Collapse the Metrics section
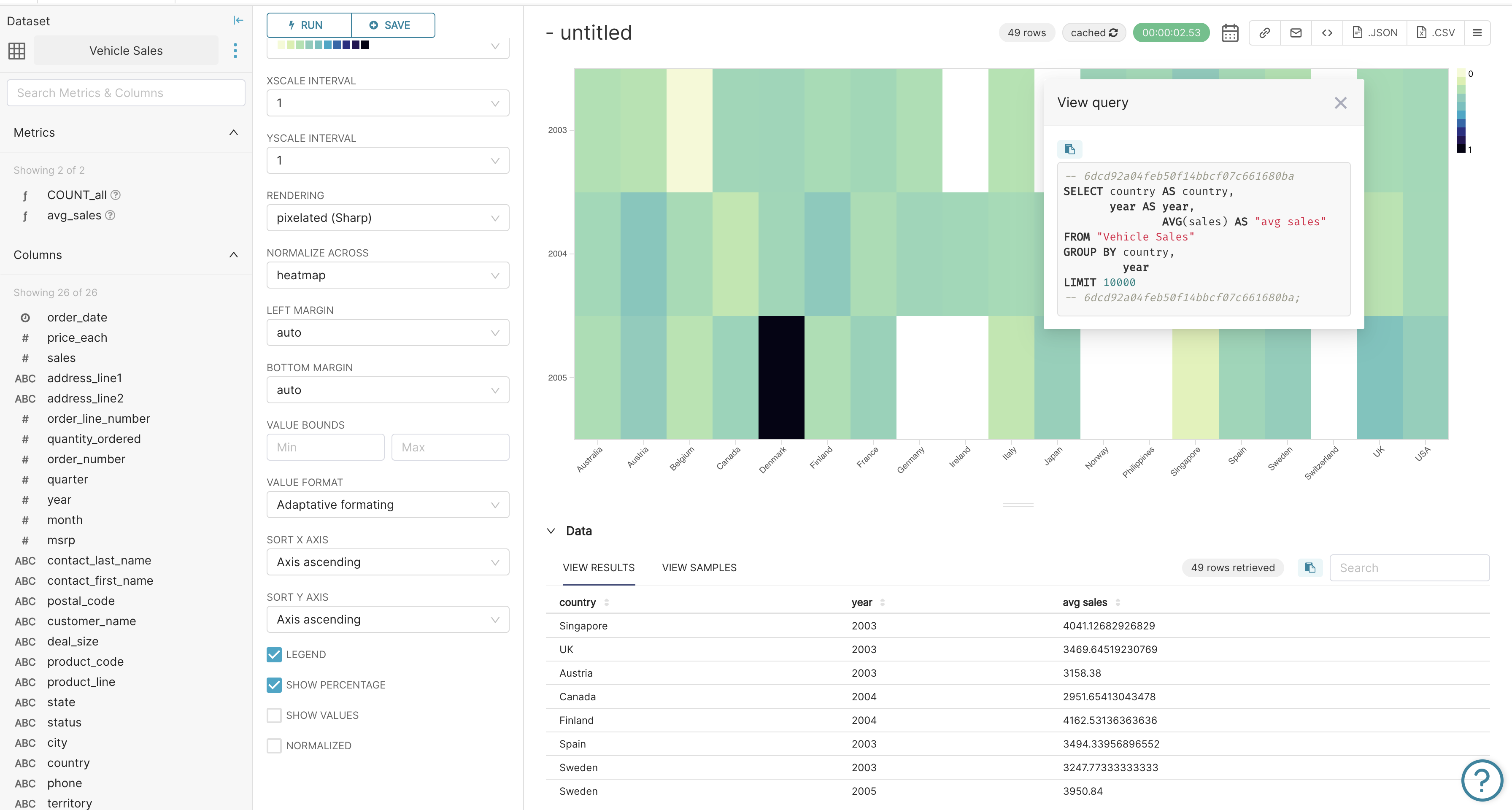 tap(233, 132)
